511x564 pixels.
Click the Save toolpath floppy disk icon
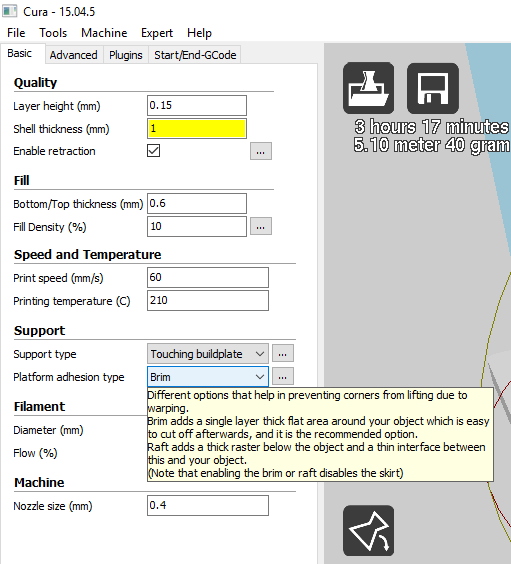coord(433,88)
